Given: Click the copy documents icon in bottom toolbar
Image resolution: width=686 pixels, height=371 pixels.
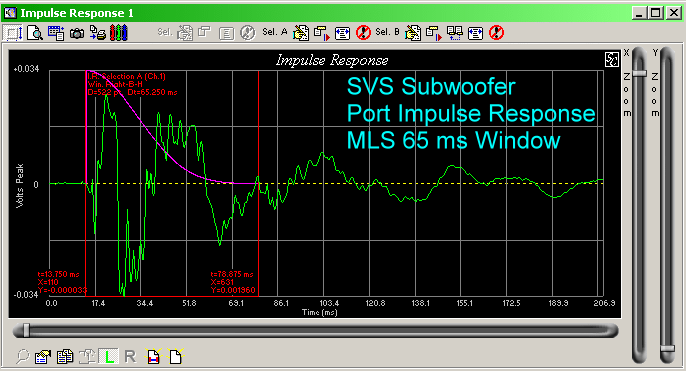Looking at the screenshot, I should pyautogui.click(x=65, y=357).
